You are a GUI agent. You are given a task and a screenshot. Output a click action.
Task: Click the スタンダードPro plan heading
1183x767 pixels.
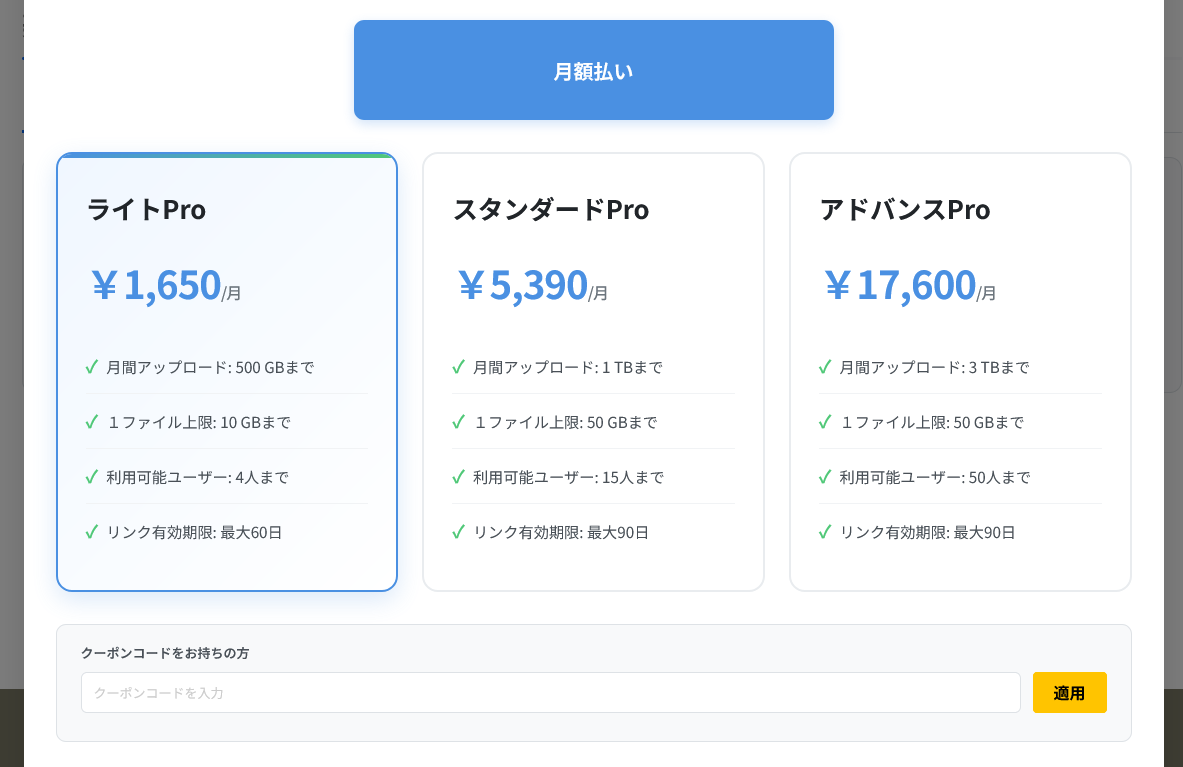click(549, 210)
